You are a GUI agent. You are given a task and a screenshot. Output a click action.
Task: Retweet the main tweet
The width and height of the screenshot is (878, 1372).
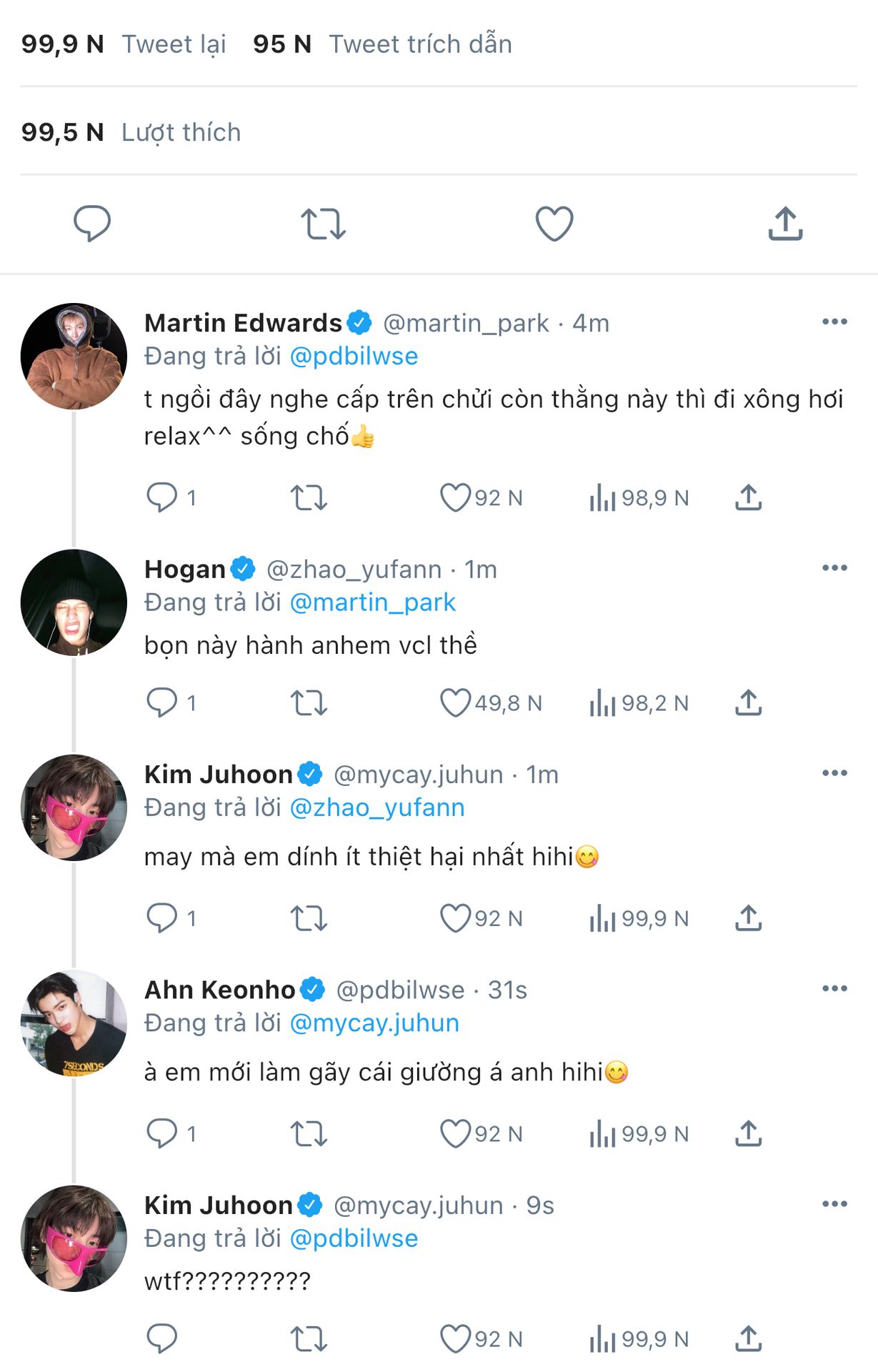coord(323,224)
